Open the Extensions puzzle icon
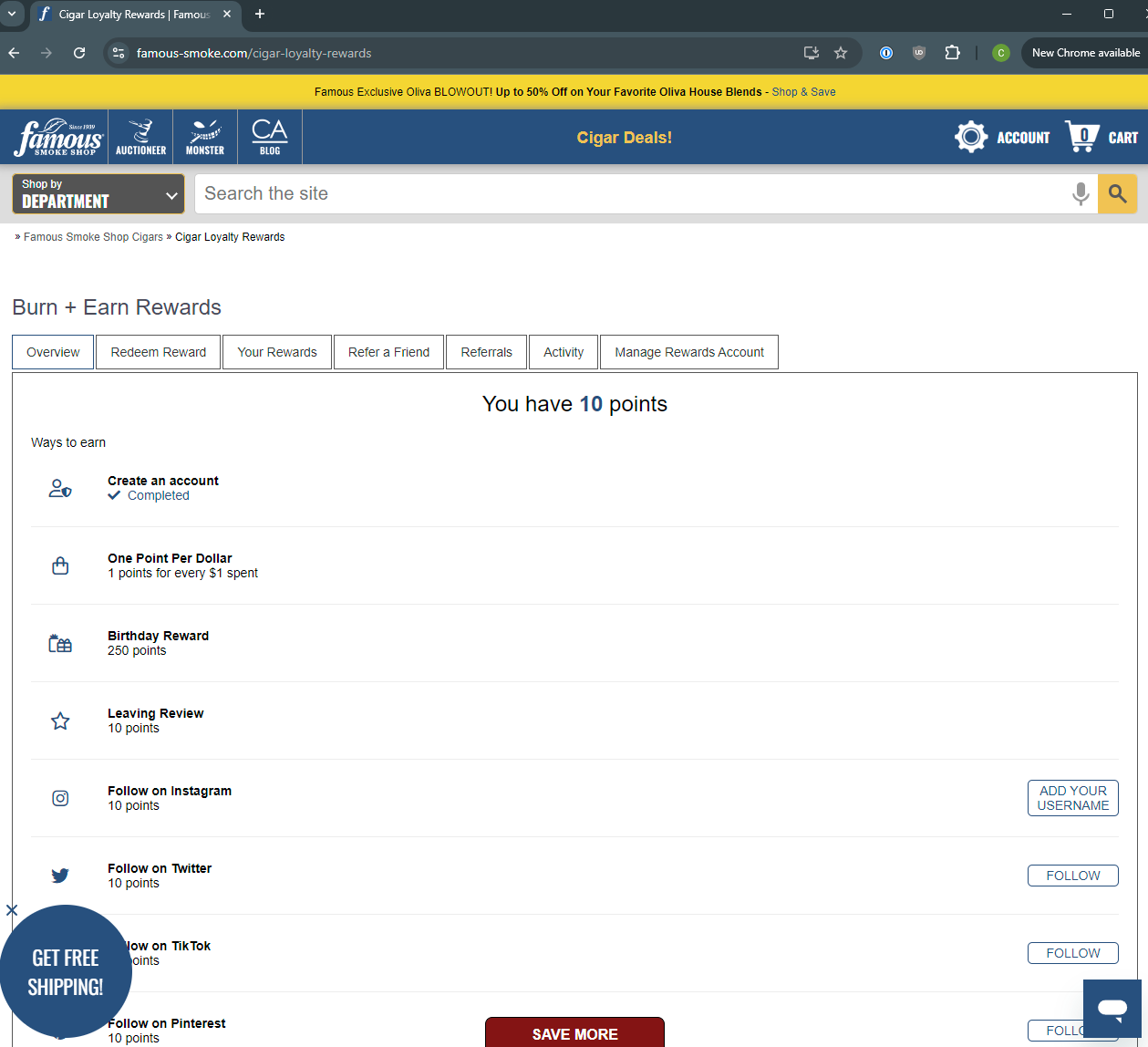1148x1047 pixels. (x=953, y=53)
